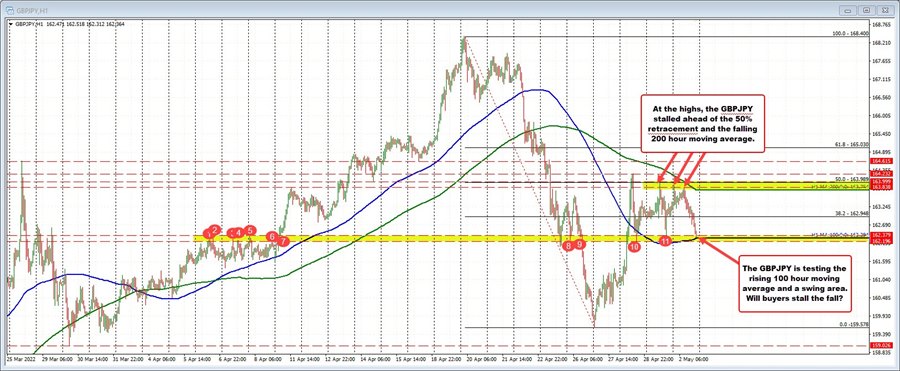Click the red 162.196 price tag
This screenshot has width=900, height=371.
(x=882, y=241)
